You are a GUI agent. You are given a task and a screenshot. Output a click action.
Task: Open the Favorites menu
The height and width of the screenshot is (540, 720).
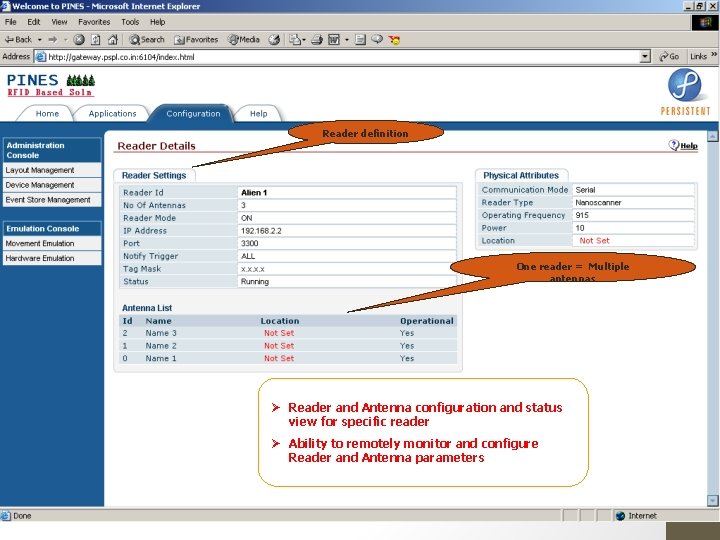pyautogui.click(x=94, y=22)
